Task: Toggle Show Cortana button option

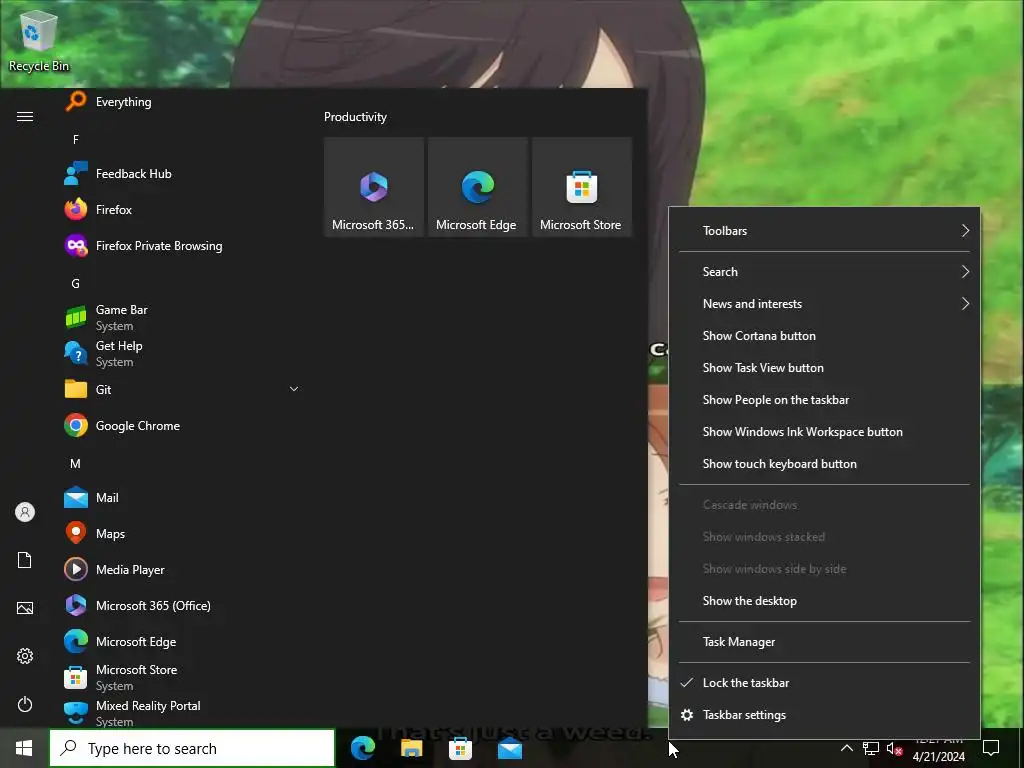Action: coord(824,336)
